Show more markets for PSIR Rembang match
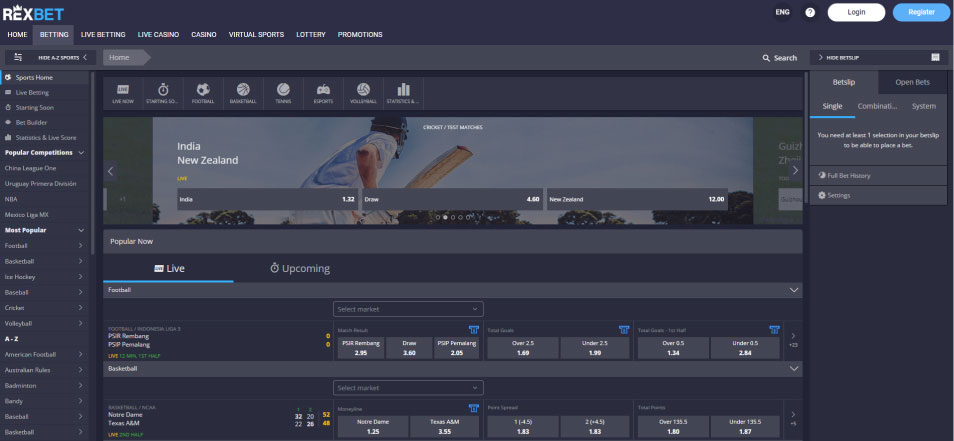The image size is (954, 441). pos(793,340)
